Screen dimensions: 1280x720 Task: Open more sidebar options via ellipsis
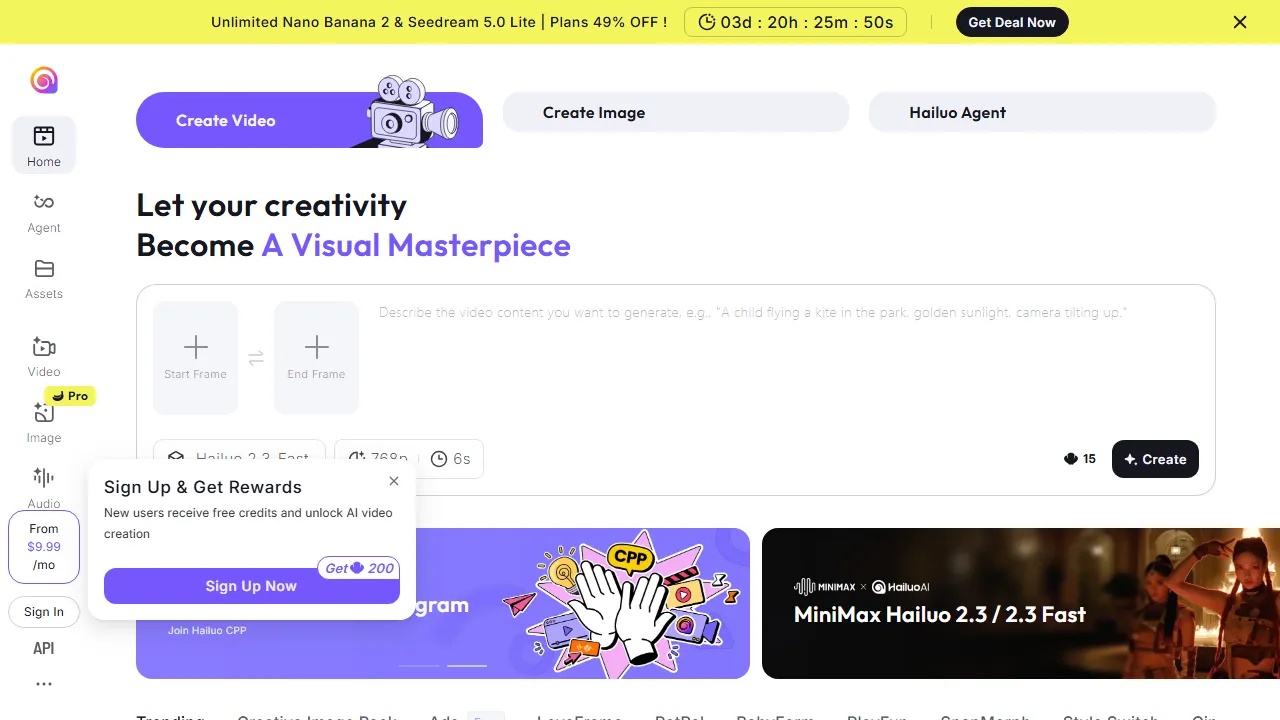43,683
